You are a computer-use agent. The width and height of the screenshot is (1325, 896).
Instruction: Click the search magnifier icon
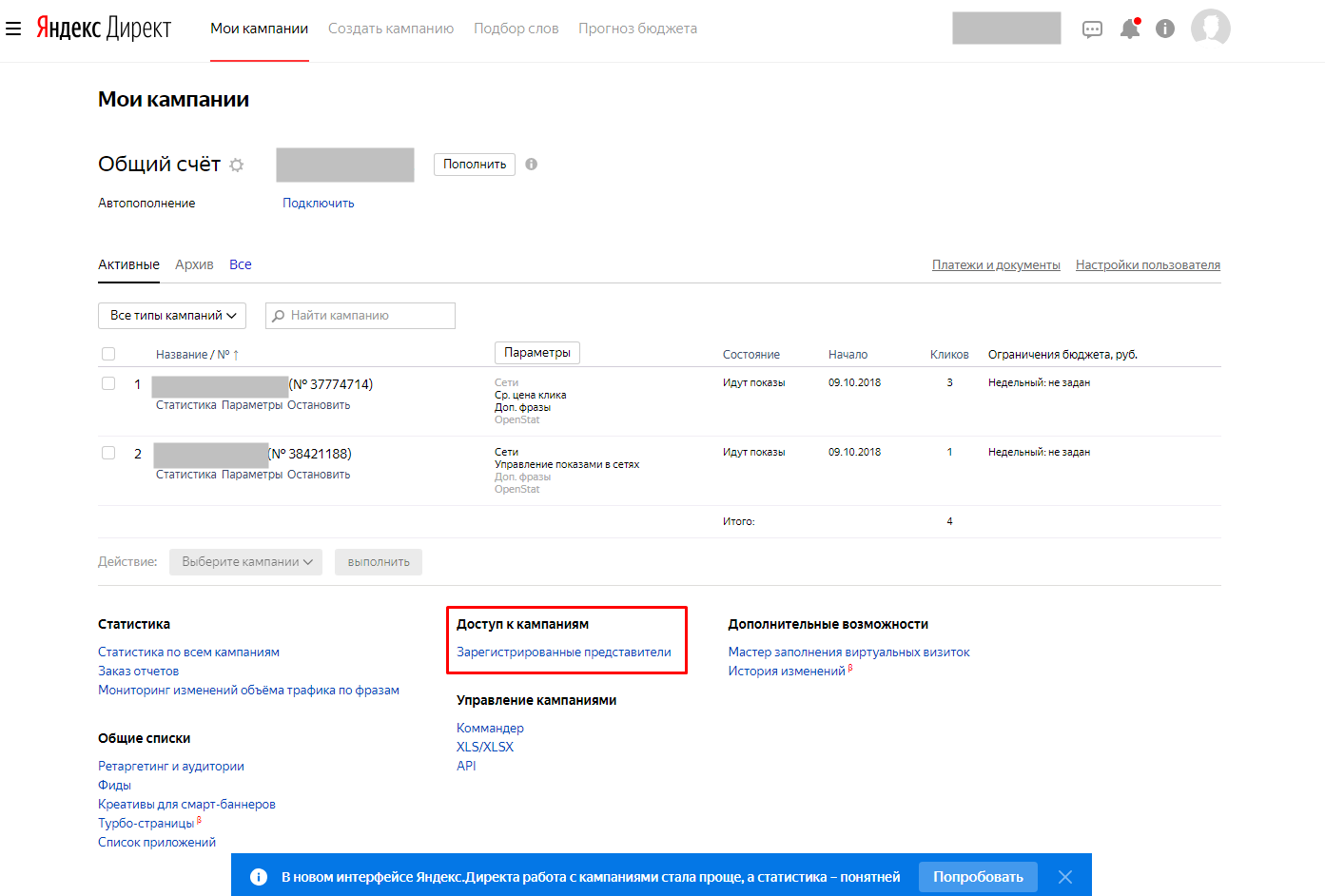tap(279, 316)
